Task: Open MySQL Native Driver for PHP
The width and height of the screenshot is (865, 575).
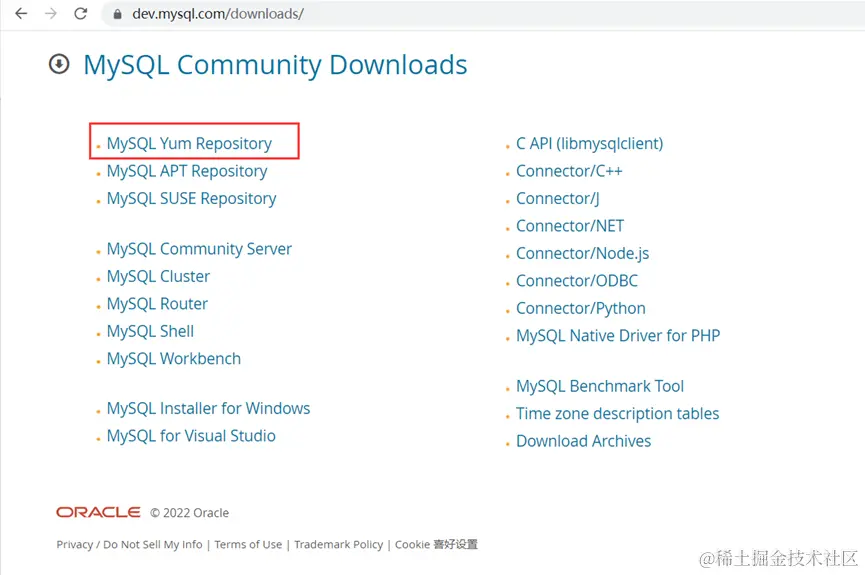Action: point(618,336)
